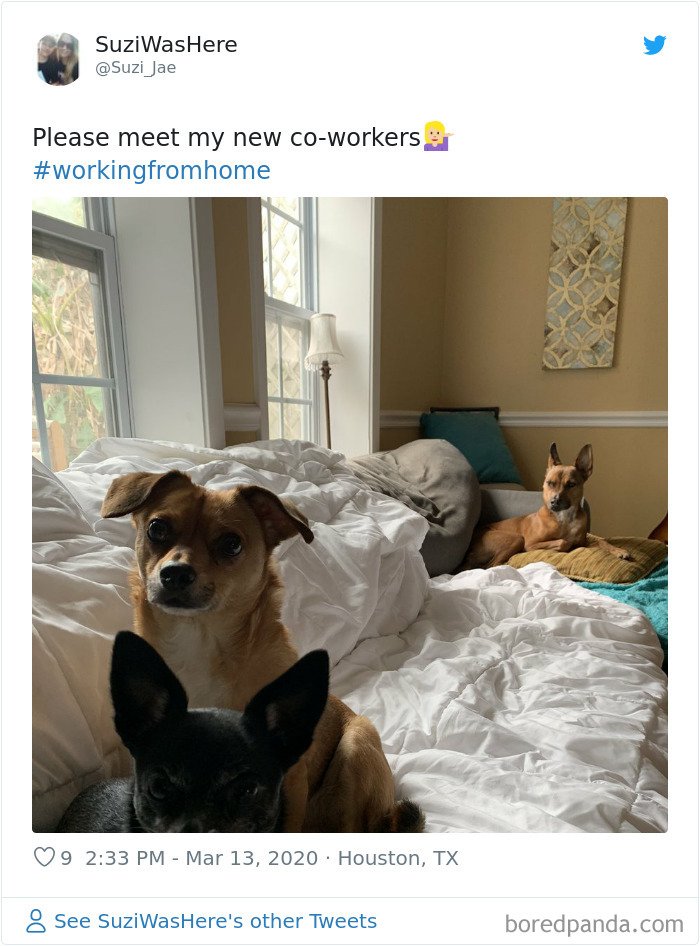This screenshot has width=700, height=946.
Task: Click the boredpanda.com watermark
Action: (x=594, y=924)
